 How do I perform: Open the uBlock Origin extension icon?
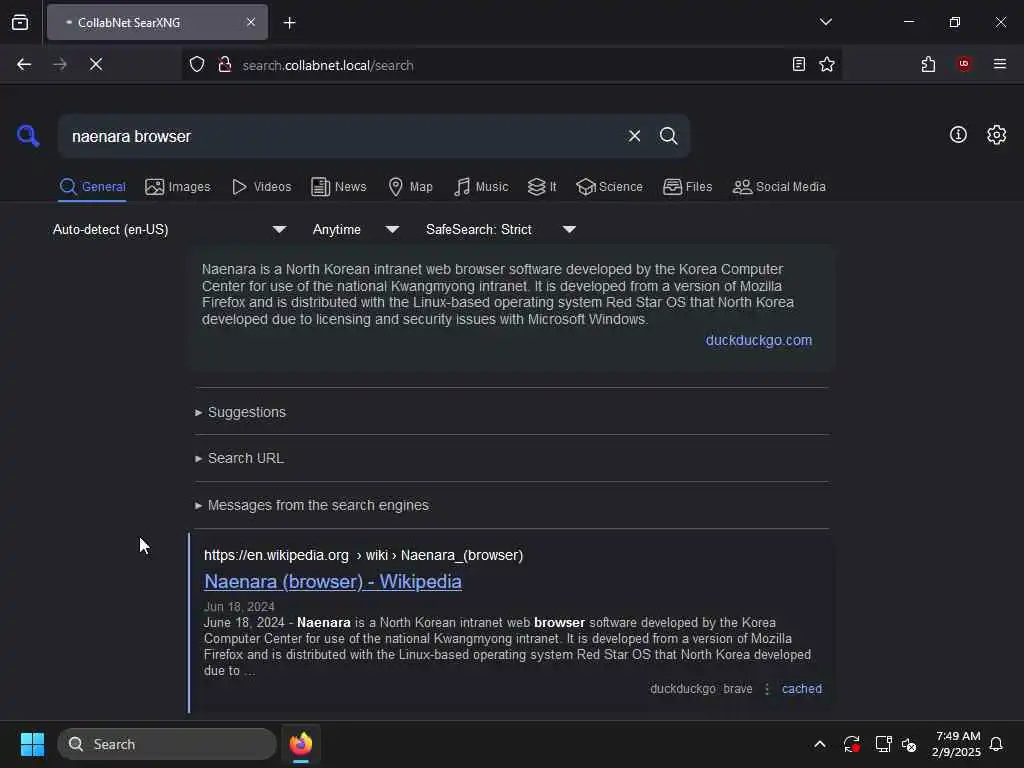964,64
